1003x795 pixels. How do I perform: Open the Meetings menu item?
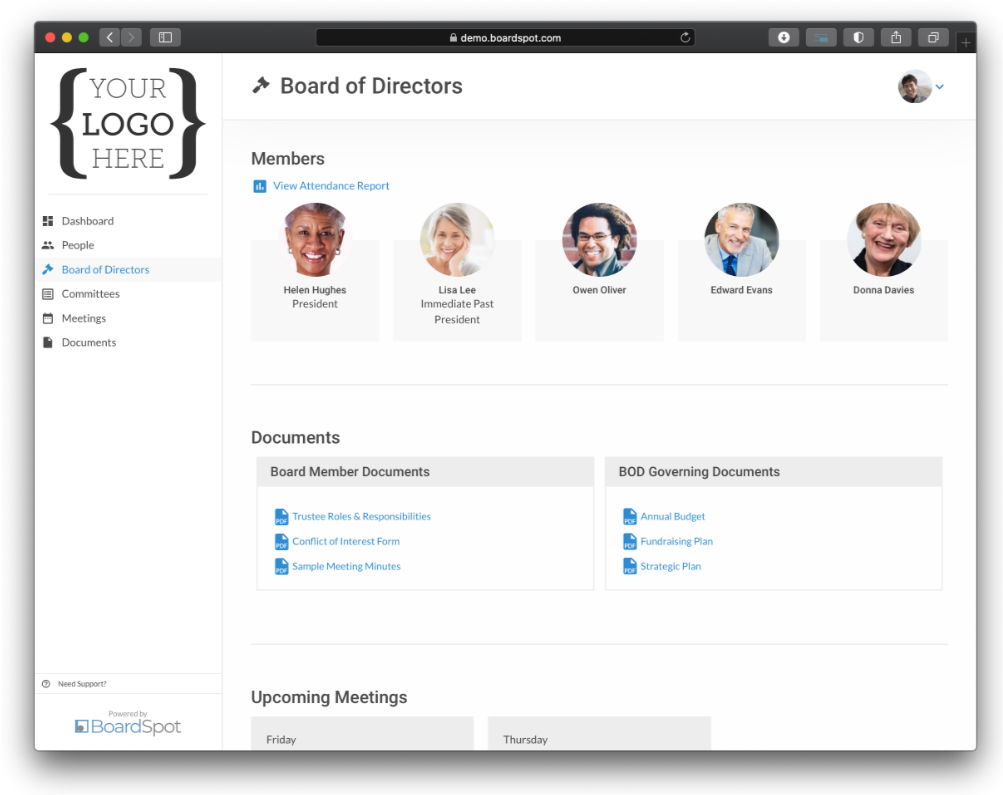(83, 318)
